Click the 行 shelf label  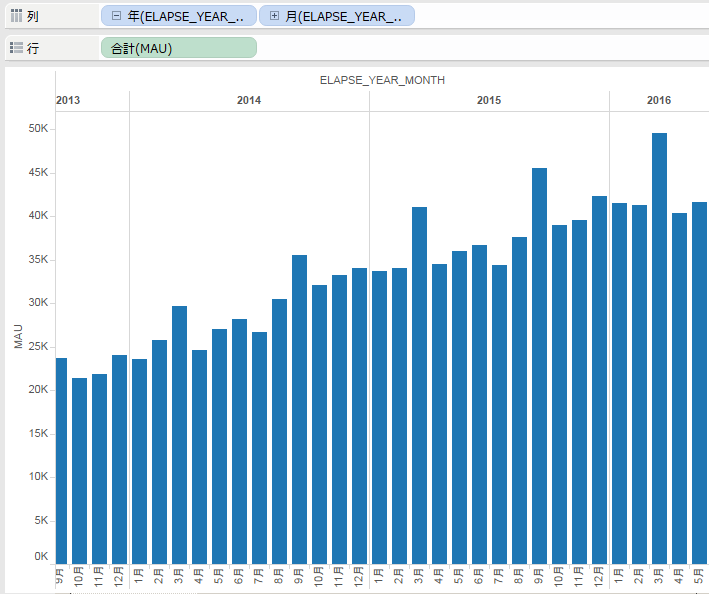(33, 48)
